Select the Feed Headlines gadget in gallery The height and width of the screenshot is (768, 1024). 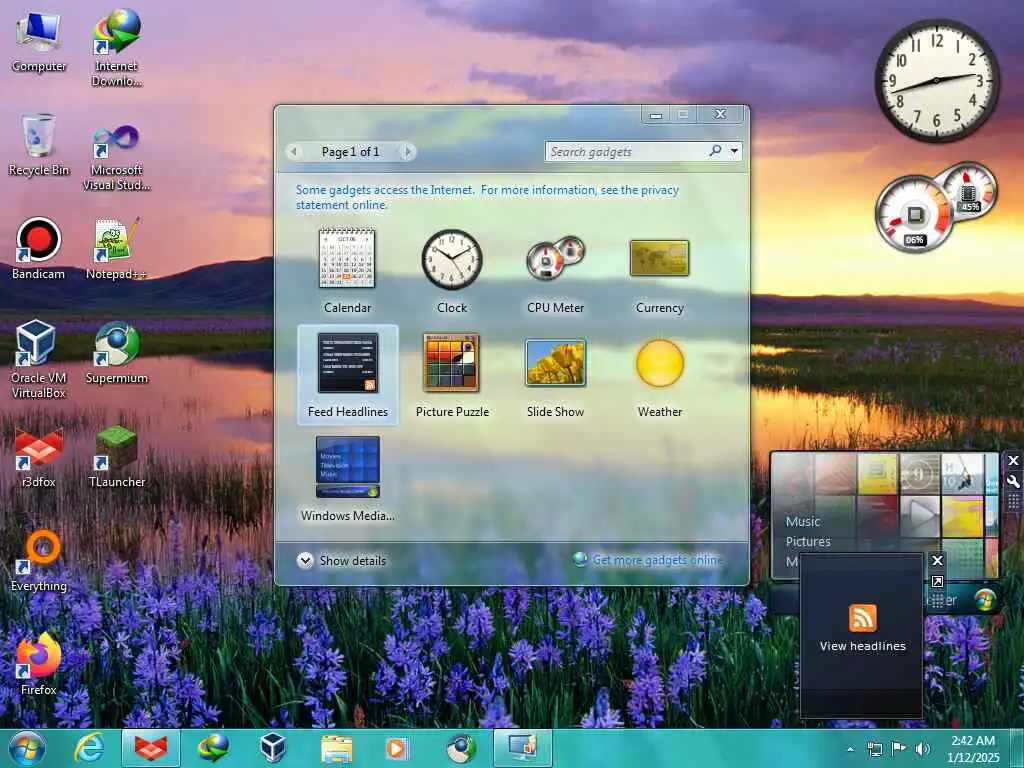347,375
